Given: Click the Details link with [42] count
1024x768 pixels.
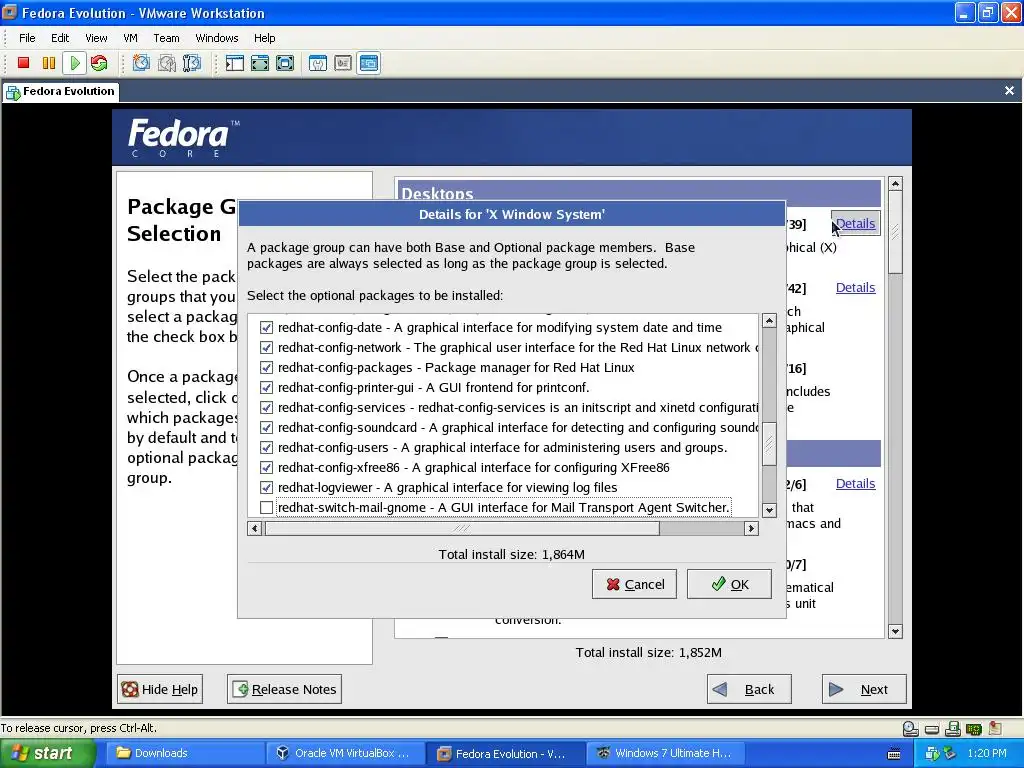Looking at the screenshot, I should [x=856, y=288].
